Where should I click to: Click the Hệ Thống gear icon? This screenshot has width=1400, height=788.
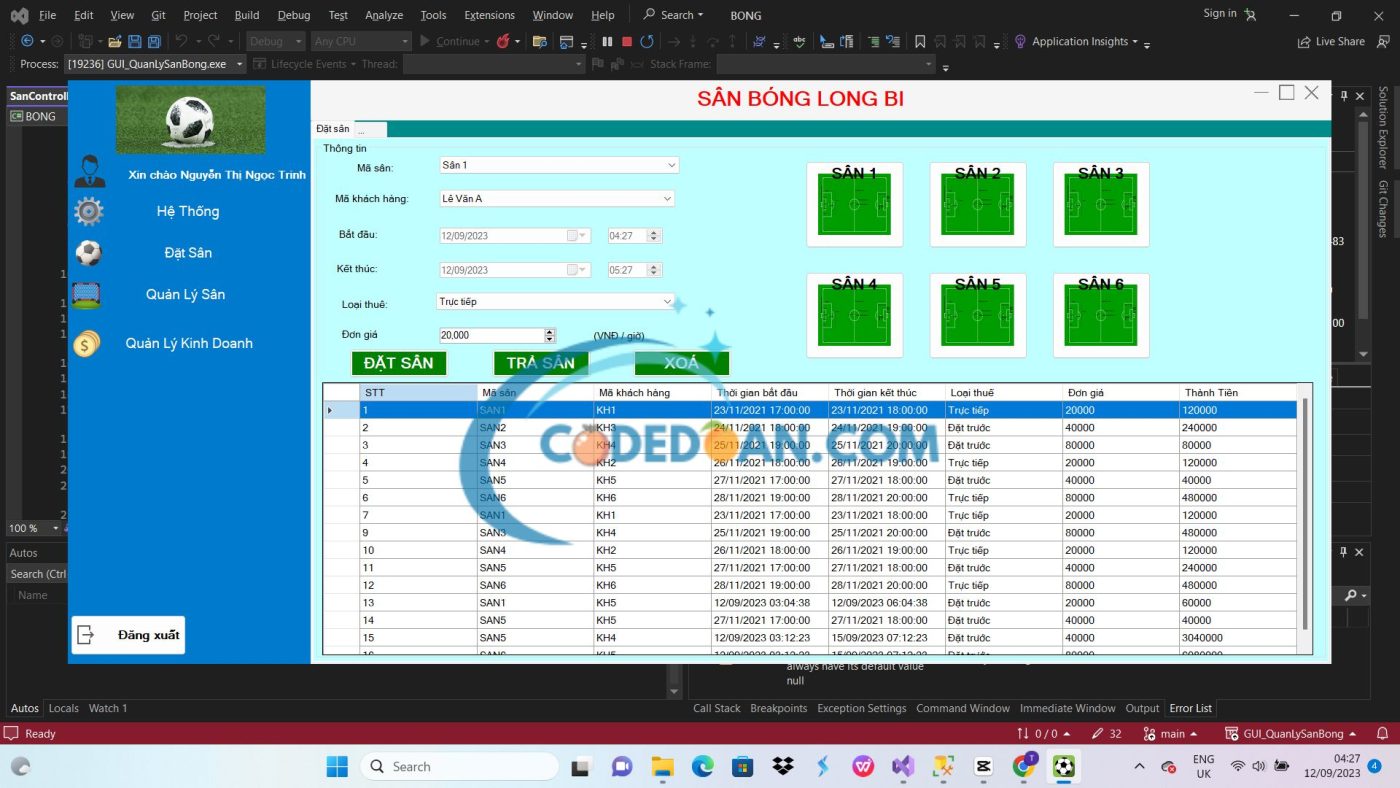89,211
